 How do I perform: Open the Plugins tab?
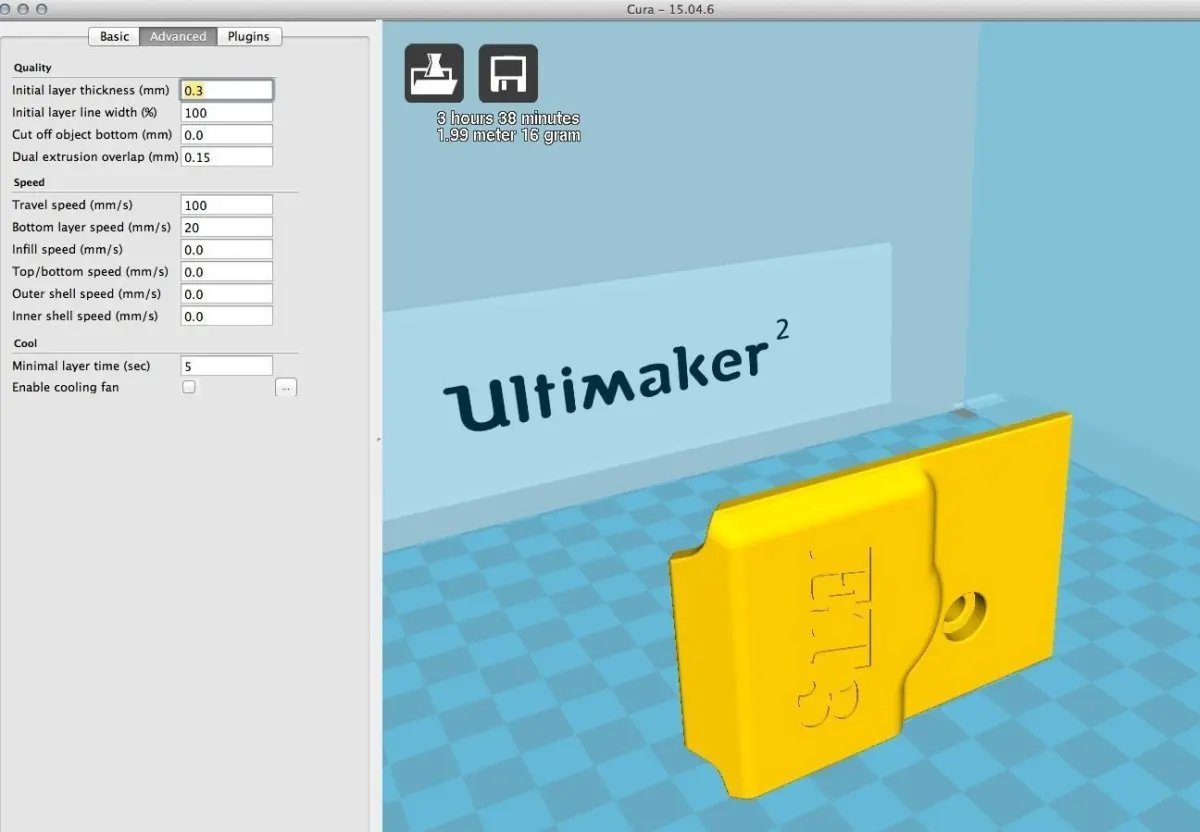[248, 36]
